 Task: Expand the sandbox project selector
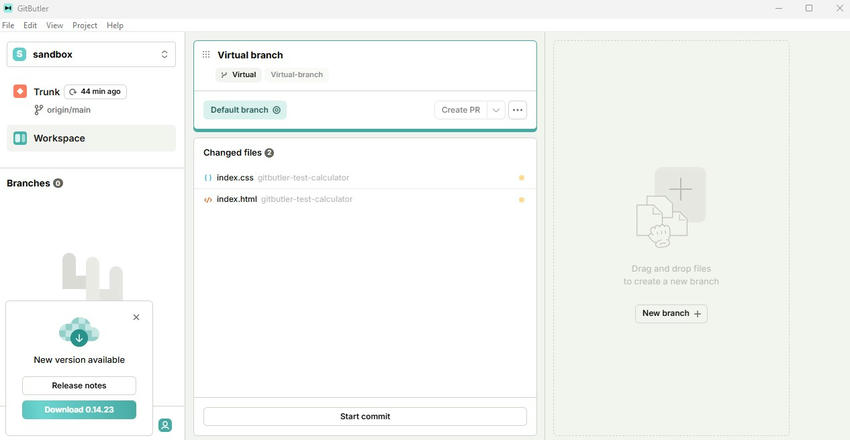[x=91, y=54]
